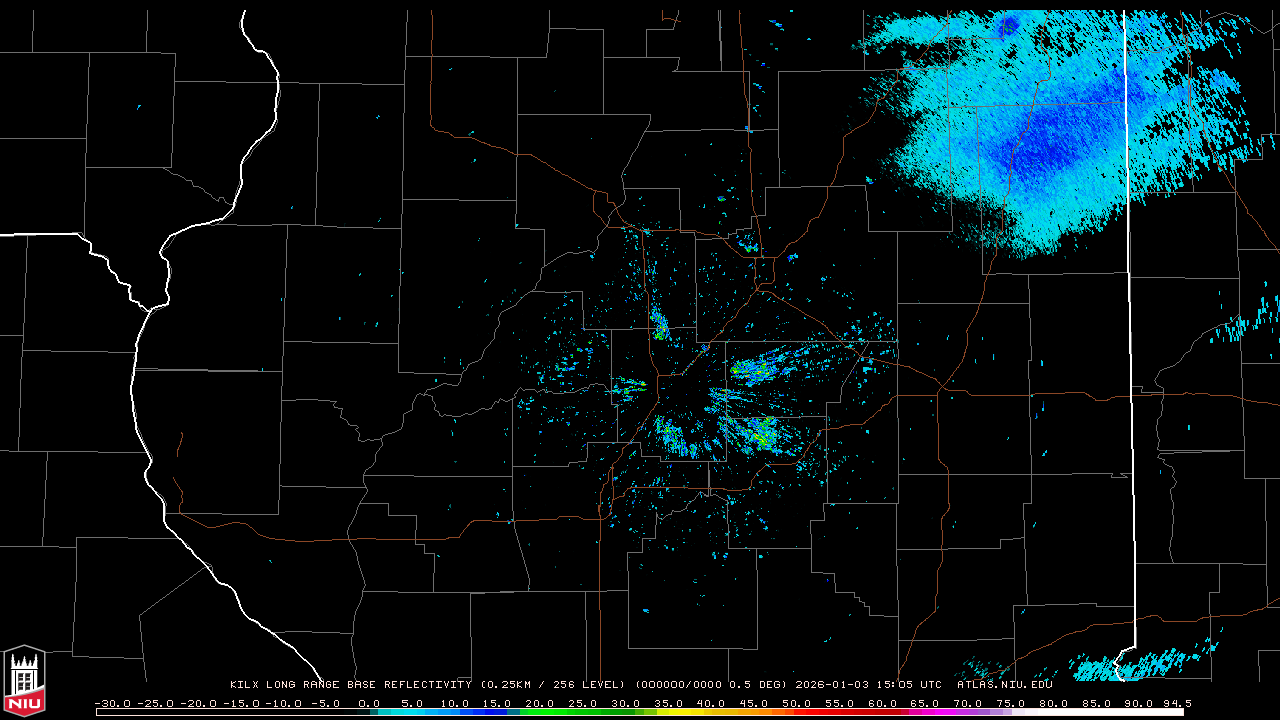1280x720 pixels.
Task: Click the NIU castle logo
Action: 24,682
